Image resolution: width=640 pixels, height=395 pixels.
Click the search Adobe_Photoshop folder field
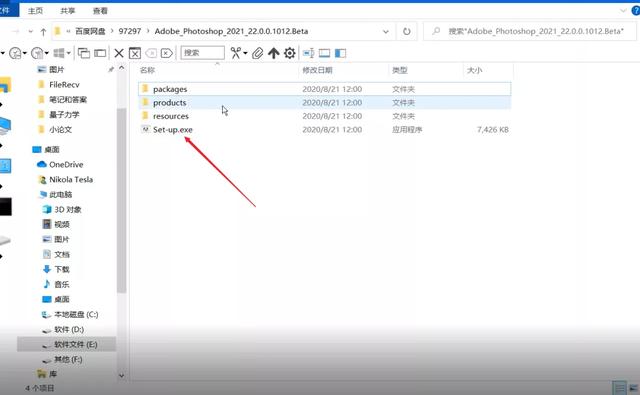click(530, 31)
